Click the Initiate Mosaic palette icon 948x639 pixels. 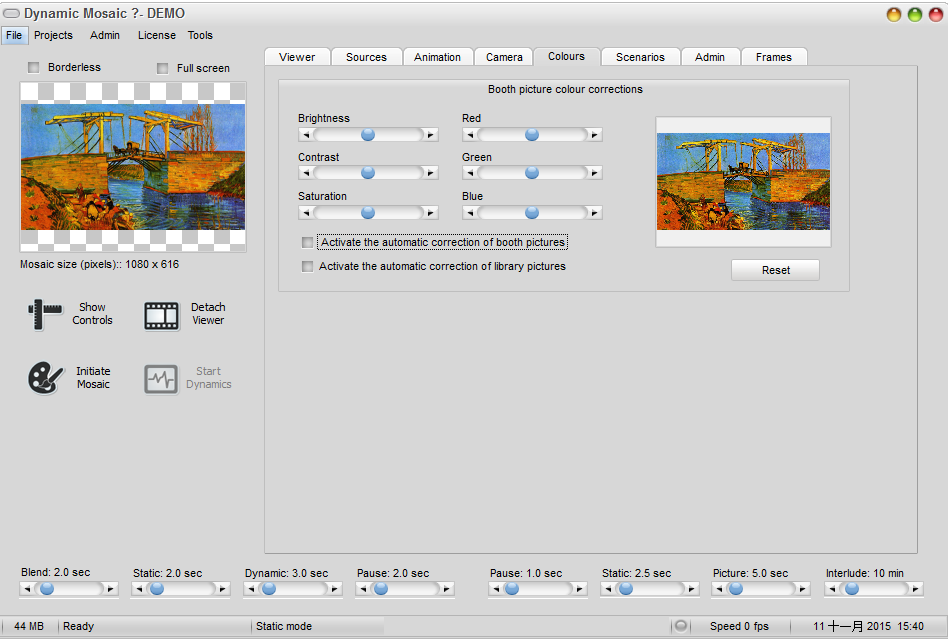click(x=45, y=378)
